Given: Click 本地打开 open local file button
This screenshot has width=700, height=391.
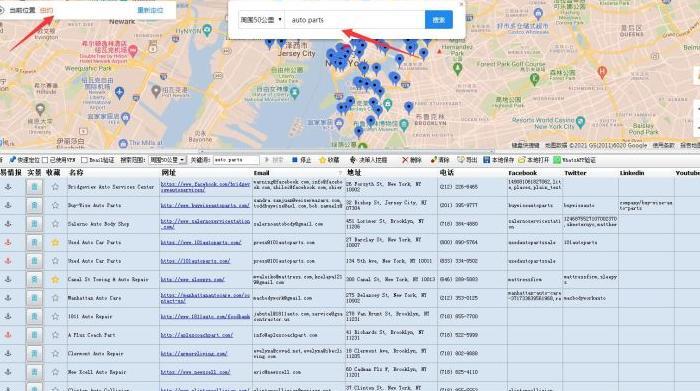Looking at the screenshot, I should [x=533, y=160].
